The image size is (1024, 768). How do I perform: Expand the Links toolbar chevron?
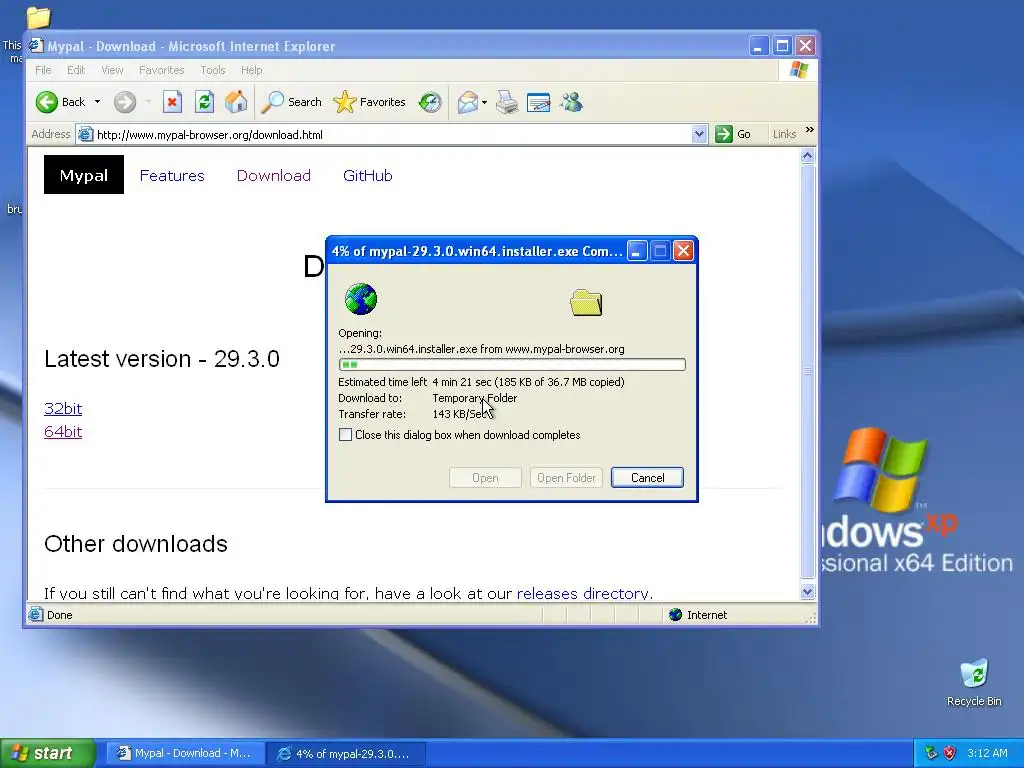(x=810, y=130)
